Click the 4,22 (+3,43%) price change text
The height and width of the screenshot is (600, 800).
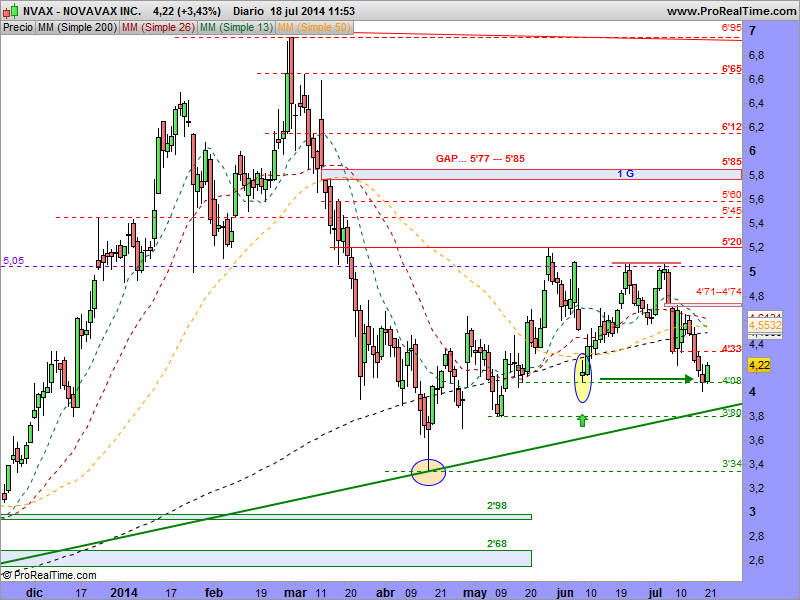point(187,11)
